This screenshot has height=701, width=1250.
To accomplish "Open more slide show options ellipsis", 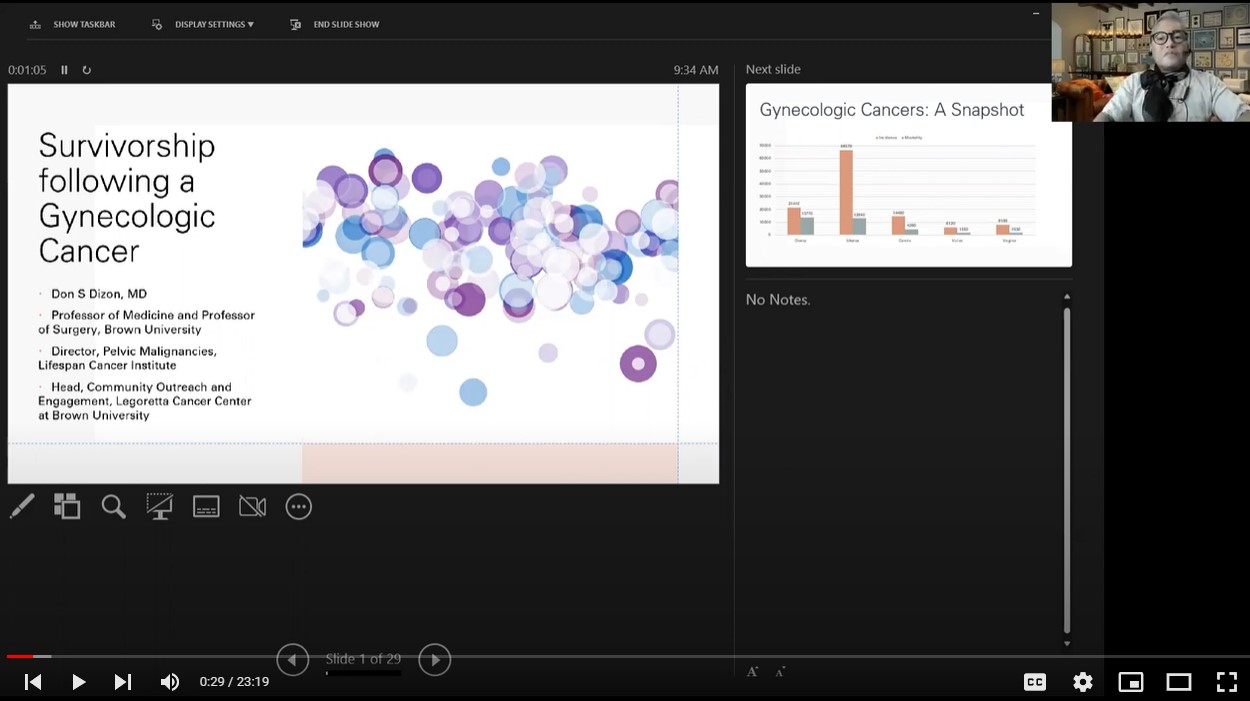I will pyautogui.click(x=299, y=507).
